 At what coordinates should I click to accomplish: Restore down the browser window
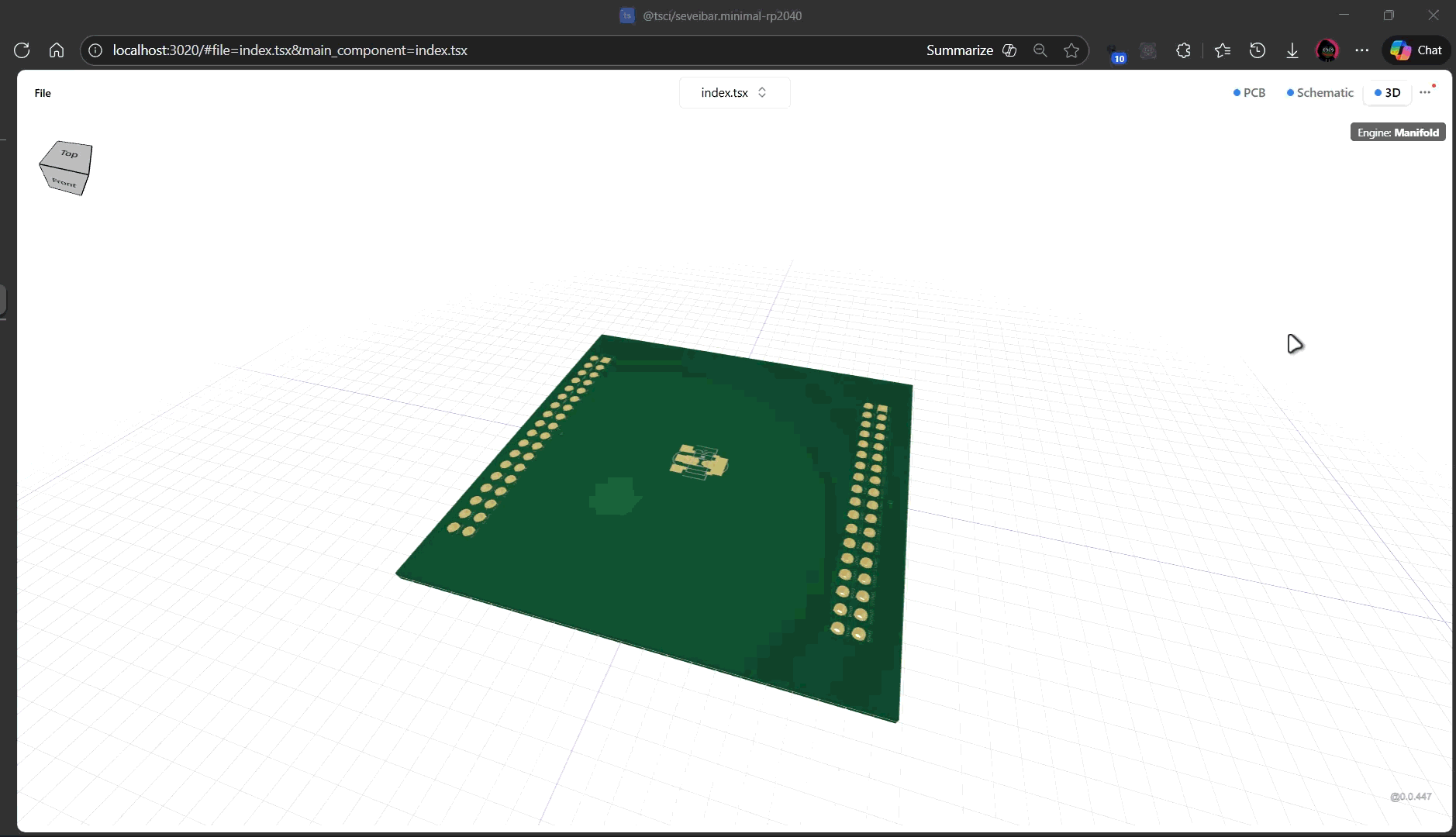(x=1389, y=15)
